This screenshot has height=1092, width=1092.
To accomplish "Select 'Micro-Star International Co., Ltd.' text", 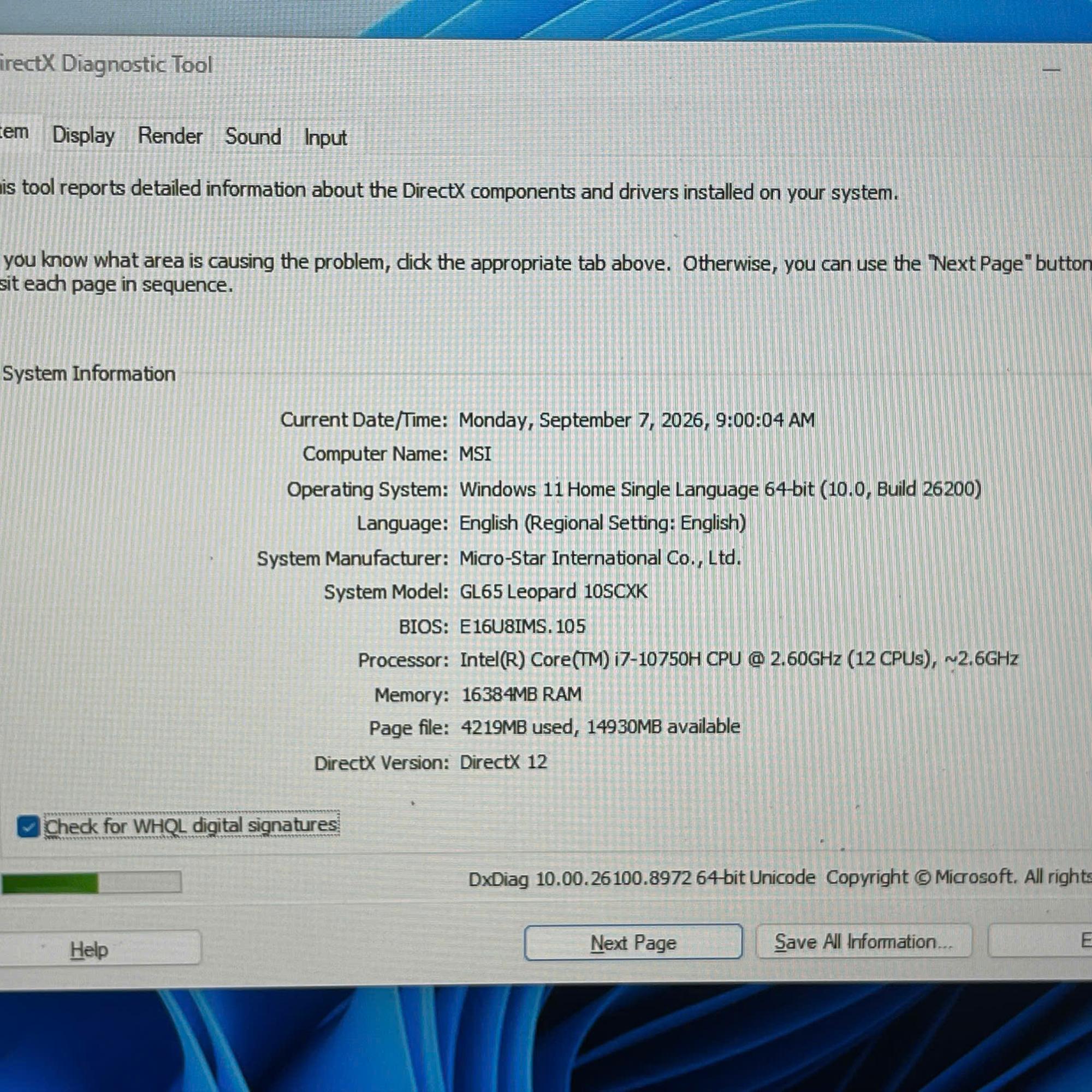I will 600,558.
